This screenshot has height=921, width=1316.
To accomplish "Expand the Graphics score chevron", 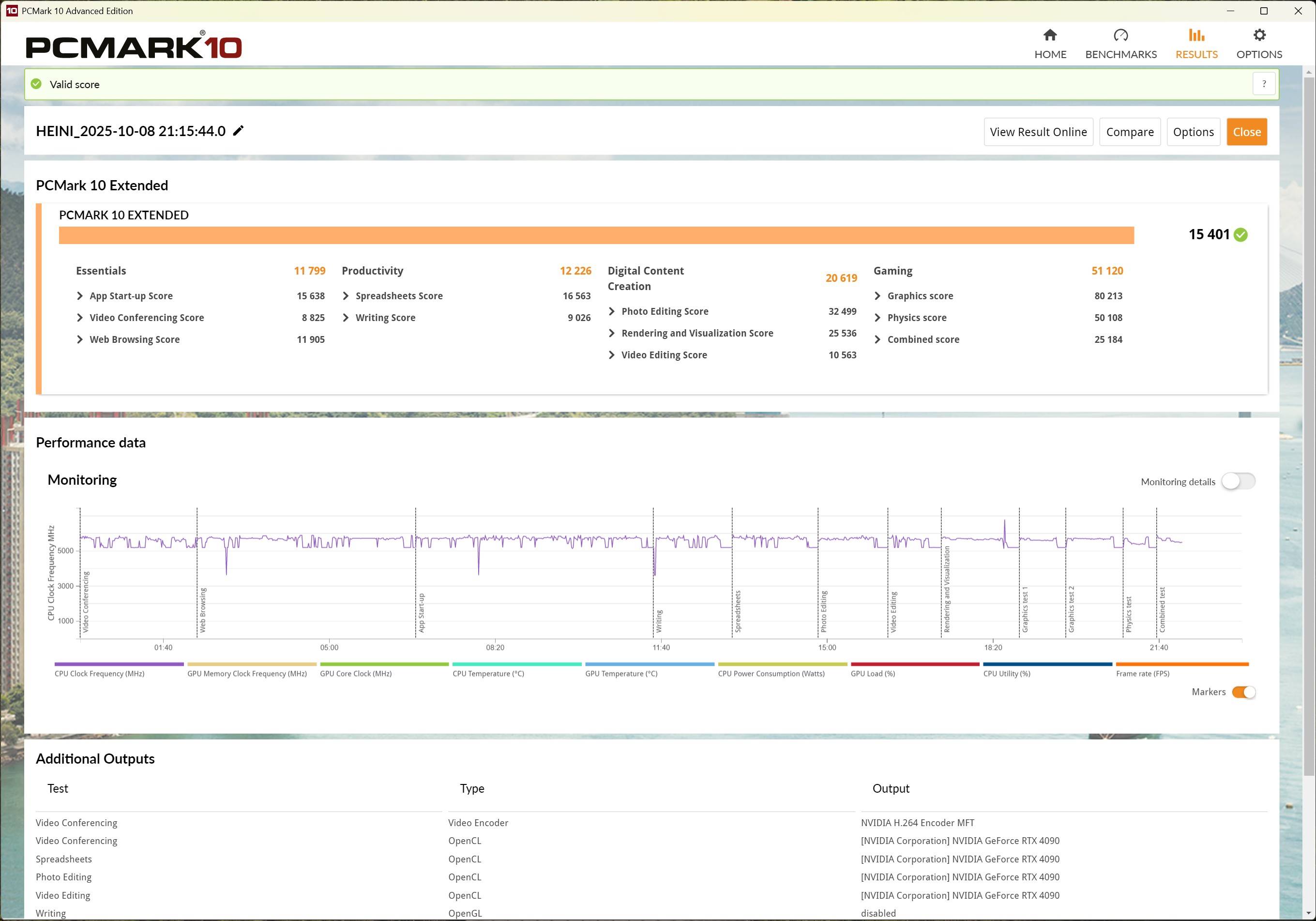I will (877, 296).
